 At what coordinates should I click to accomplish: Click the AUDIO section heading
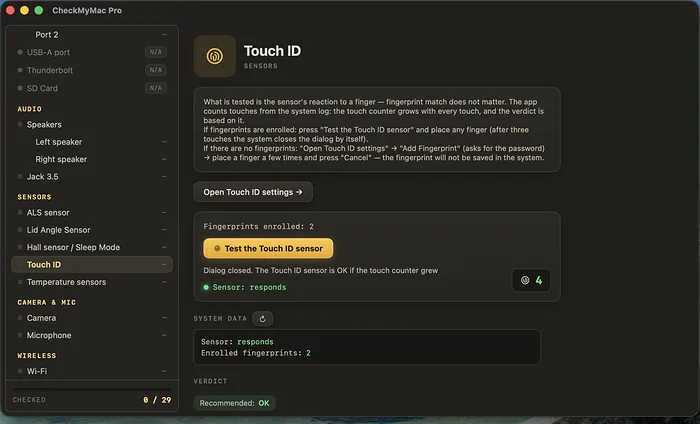[29, 109]
